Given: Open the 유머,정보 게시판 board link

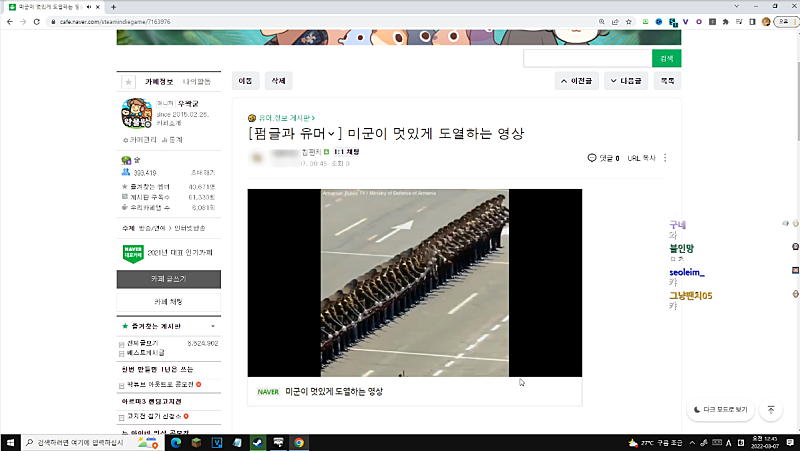Looking at the screenshot, I should (x=287, y=118).
